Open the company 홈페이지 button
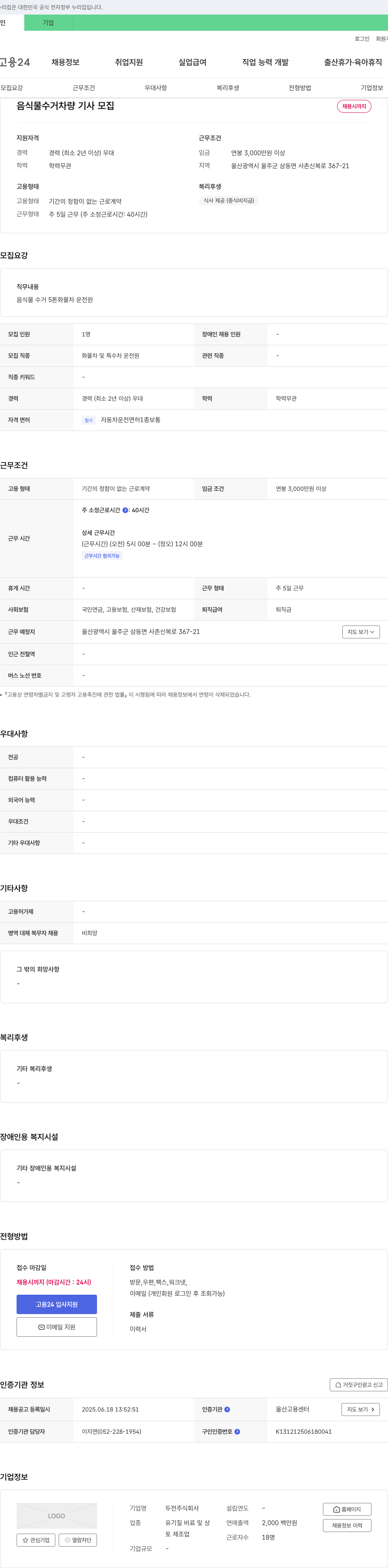The image size is (388, 1568). pos(347,1509)
